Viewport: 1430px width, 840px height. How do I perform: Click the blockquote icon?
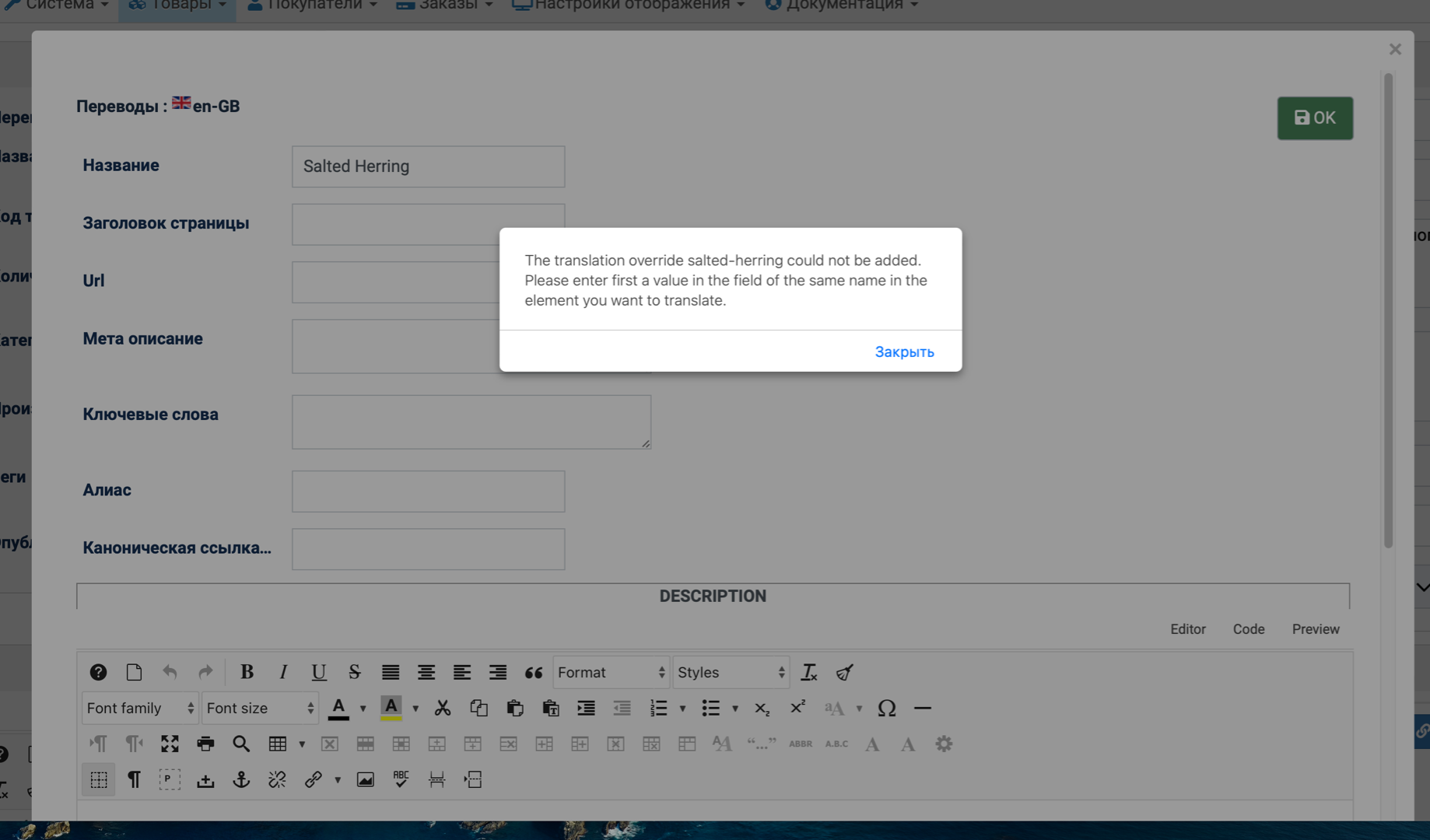[x=533, y=672]
